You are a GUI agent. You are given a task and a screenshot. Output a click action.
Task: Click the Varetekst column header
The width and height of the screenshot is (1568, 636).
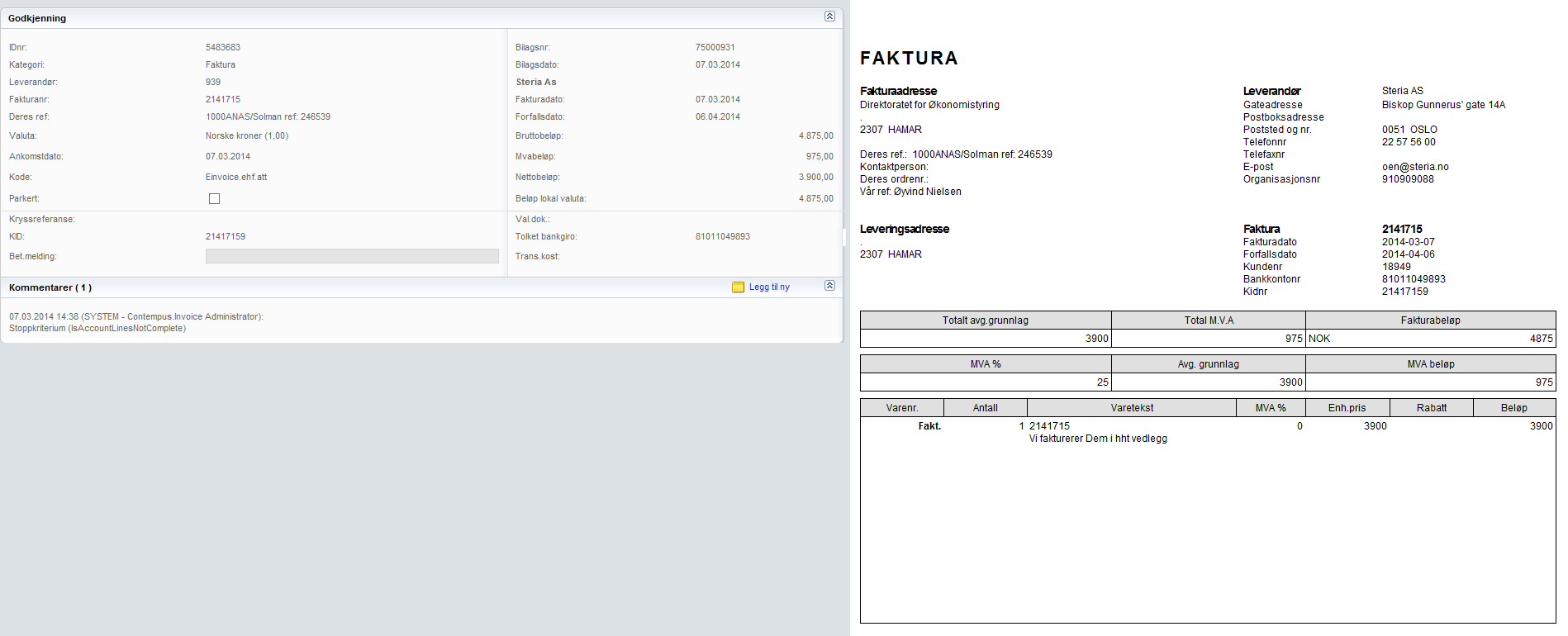[1132, 408]
